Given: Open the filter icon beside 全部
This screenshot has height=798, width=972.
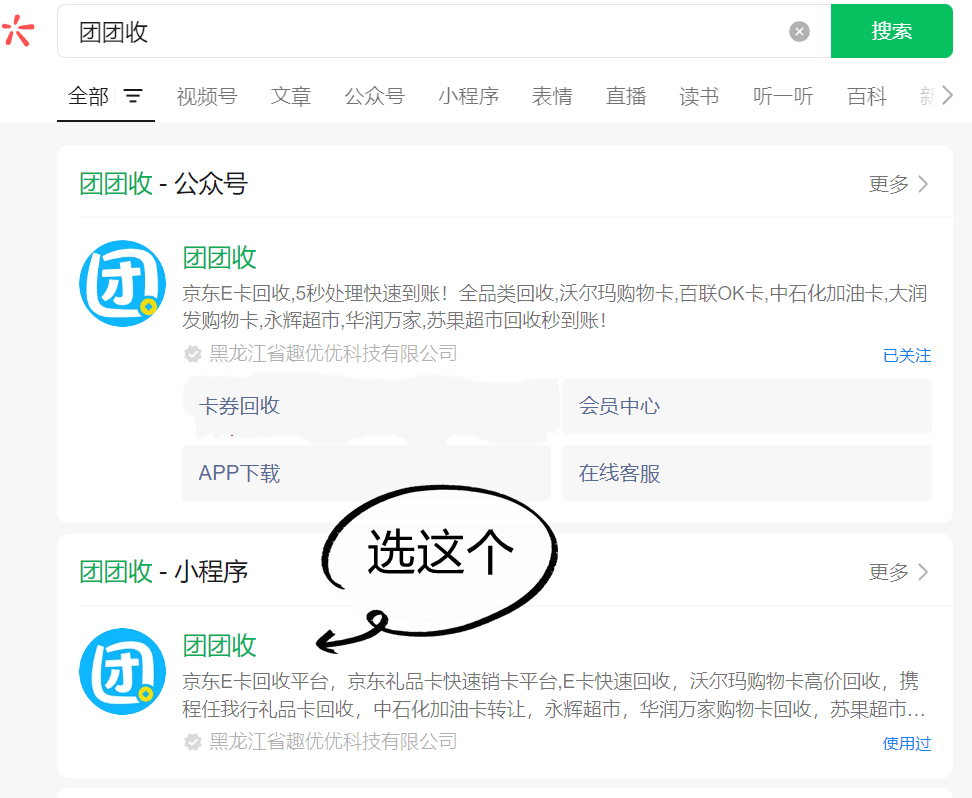Looking at the screenshot, I should pyautogui.click(x=133, y=95).
